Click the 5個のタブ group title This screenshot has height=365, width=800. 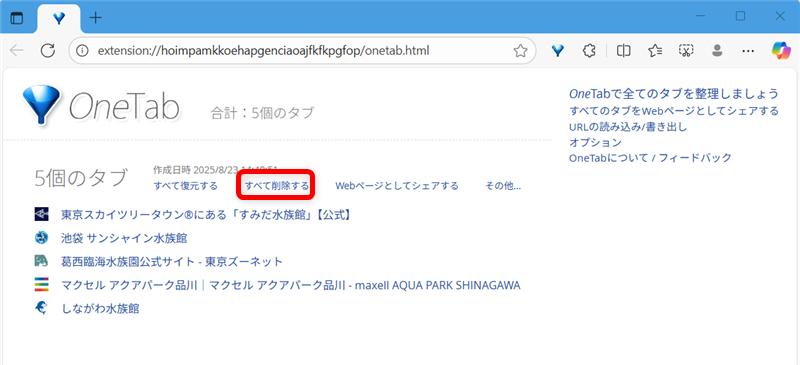(x=81, y=178)
